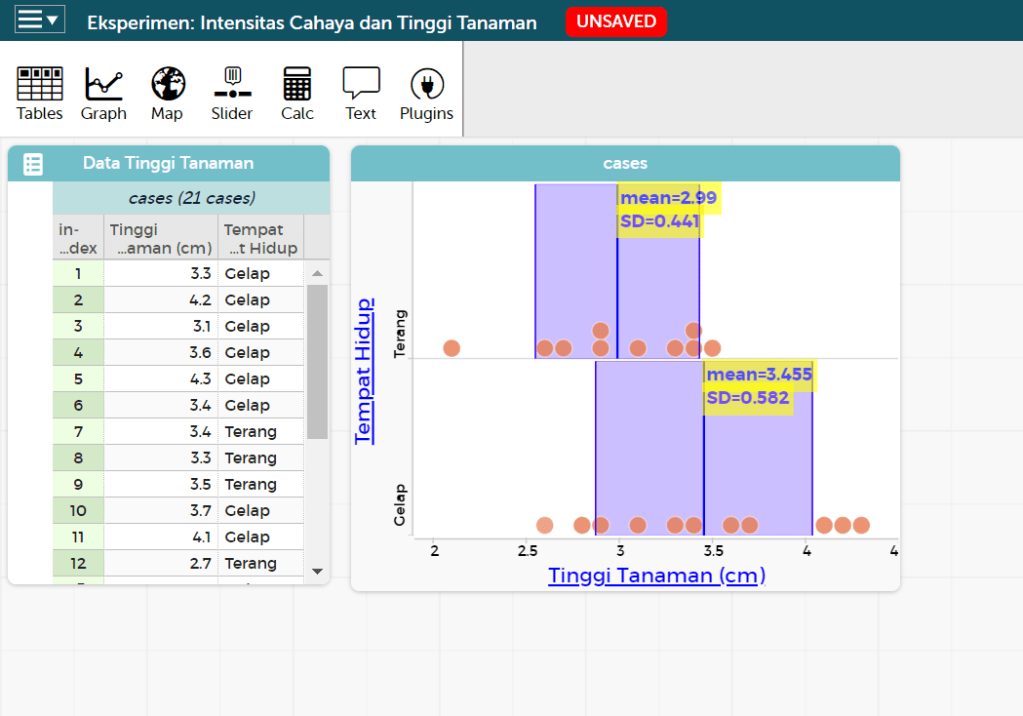Click the case card view icon

click(33, 164)
